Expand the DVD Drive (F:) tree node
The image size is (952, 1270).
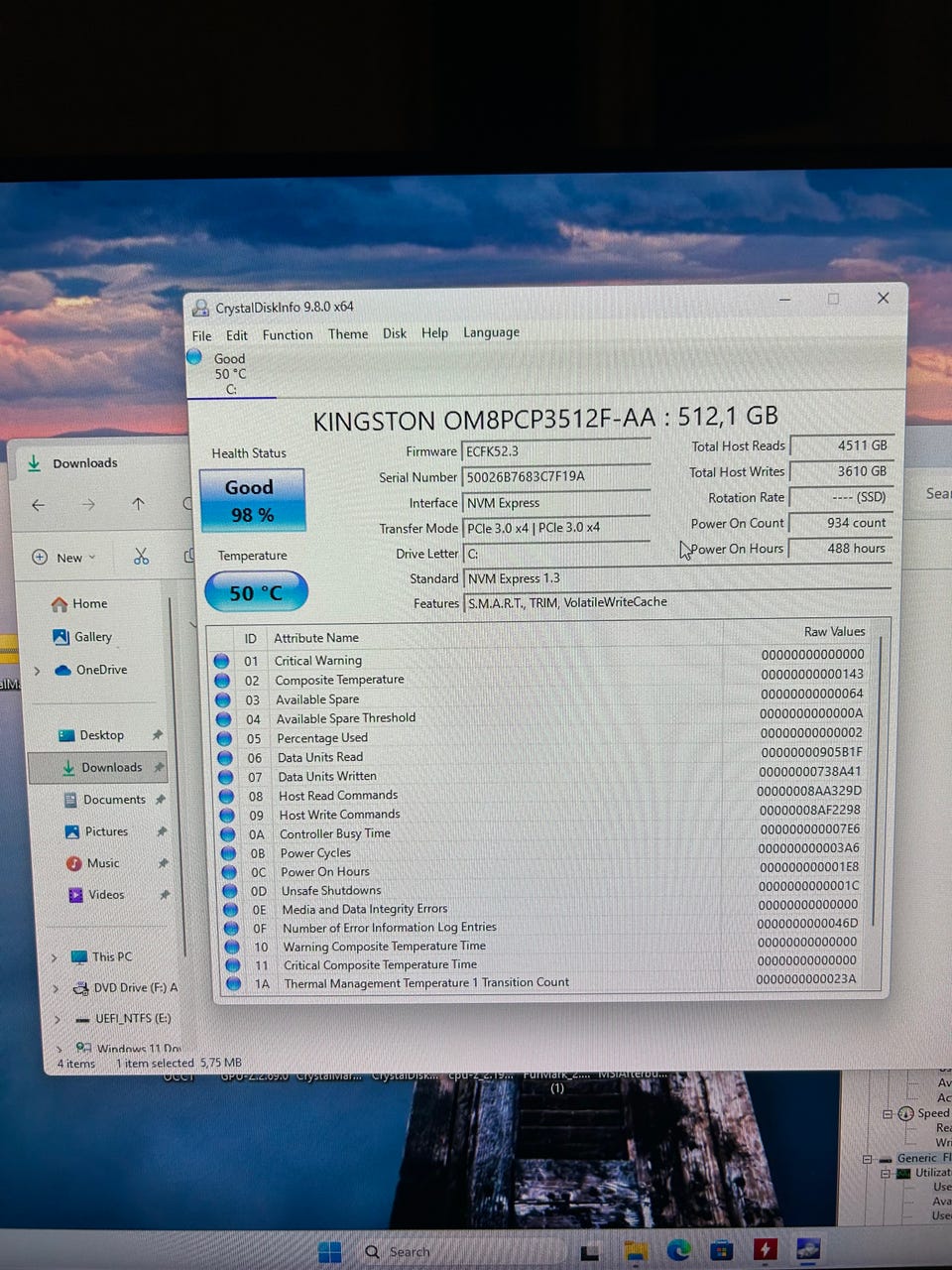pos(56,988)
